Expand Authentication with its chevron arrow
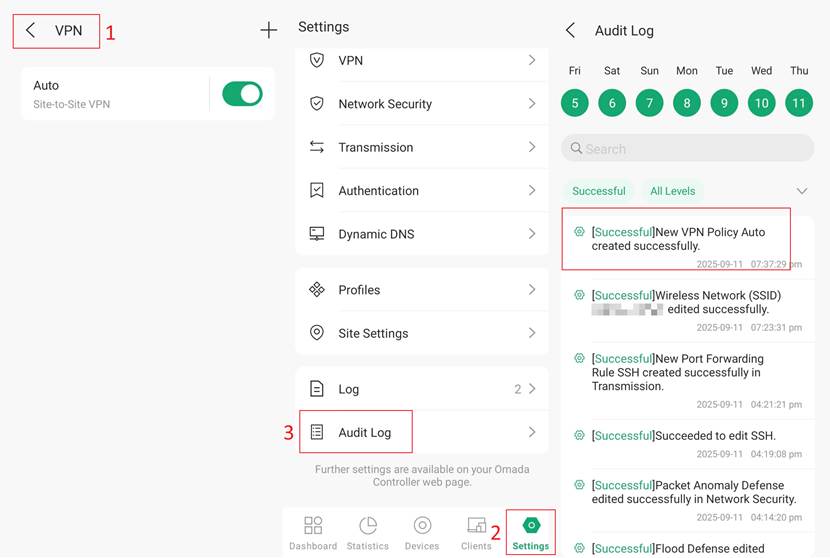Screen dimensions: 830x558 coord(532,190)
